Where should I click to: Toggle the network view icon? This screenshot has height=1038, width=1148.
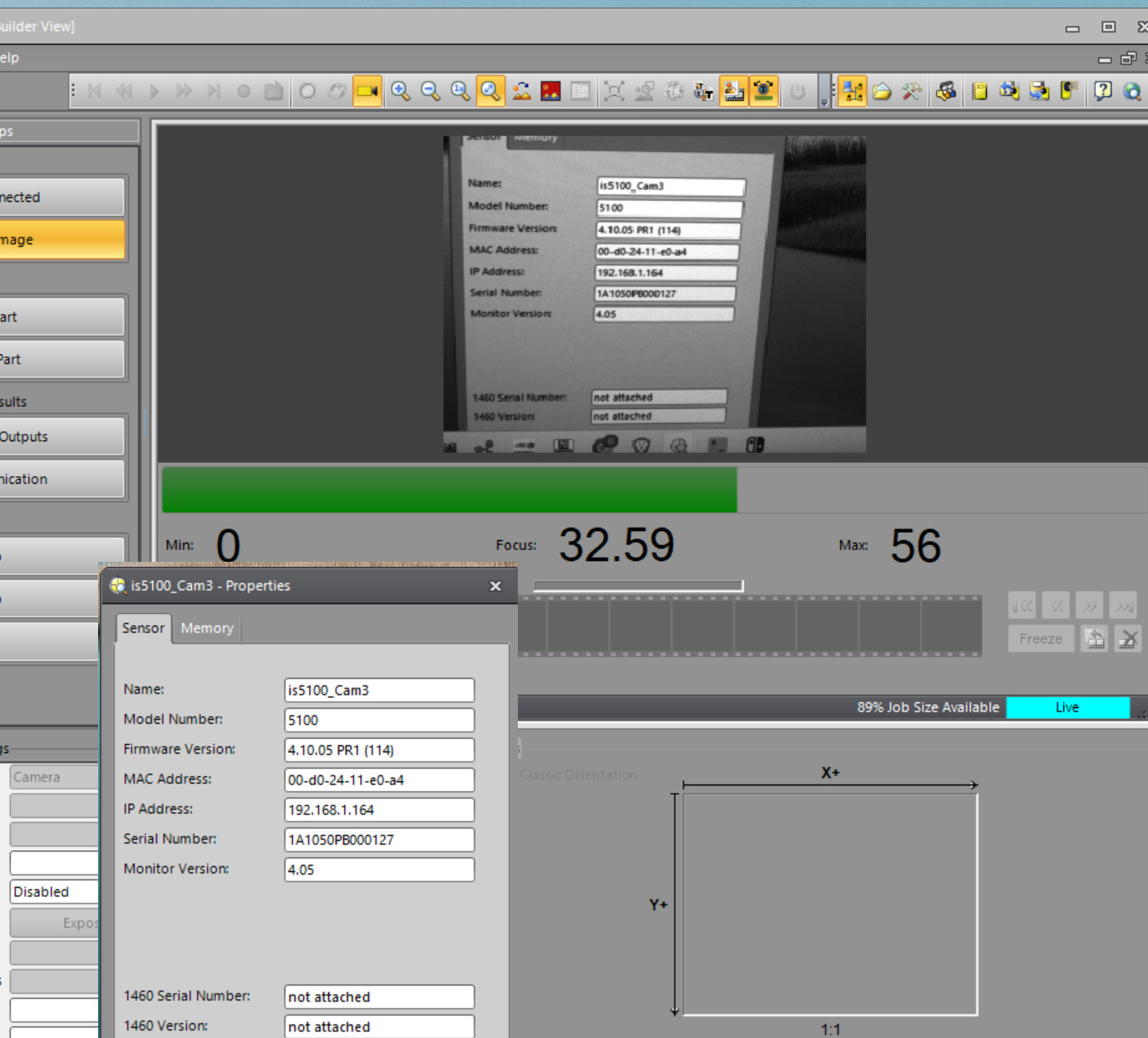tap(852, 91)
